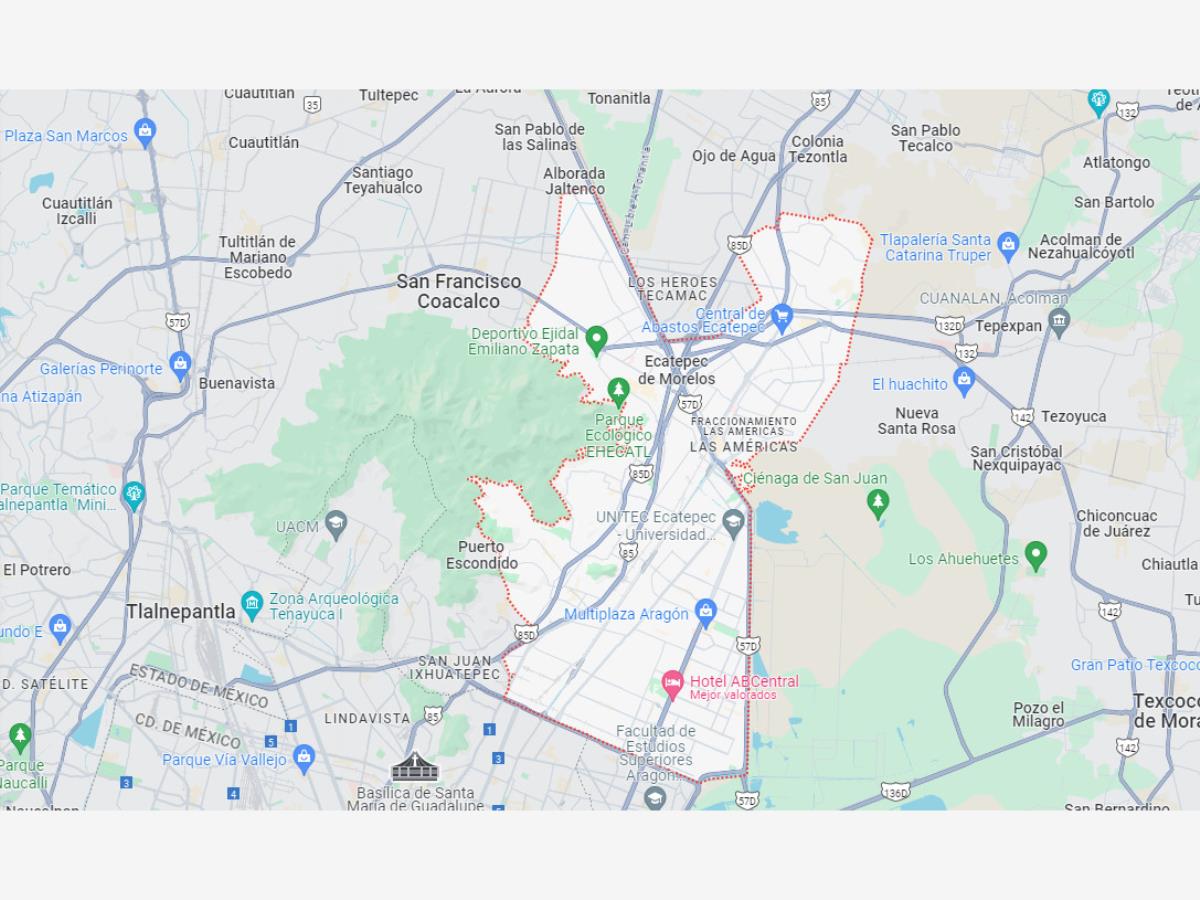Click the Colonia Tezontla label
1200x900 pixels.
(818, 149)
